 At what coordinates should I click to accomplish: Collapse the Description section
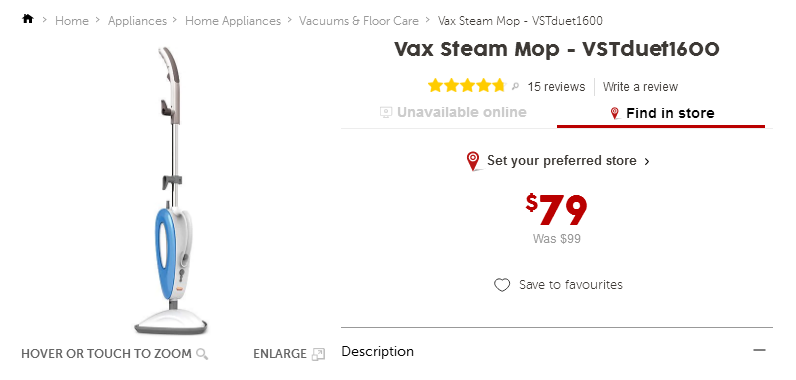tap(759, 351)
